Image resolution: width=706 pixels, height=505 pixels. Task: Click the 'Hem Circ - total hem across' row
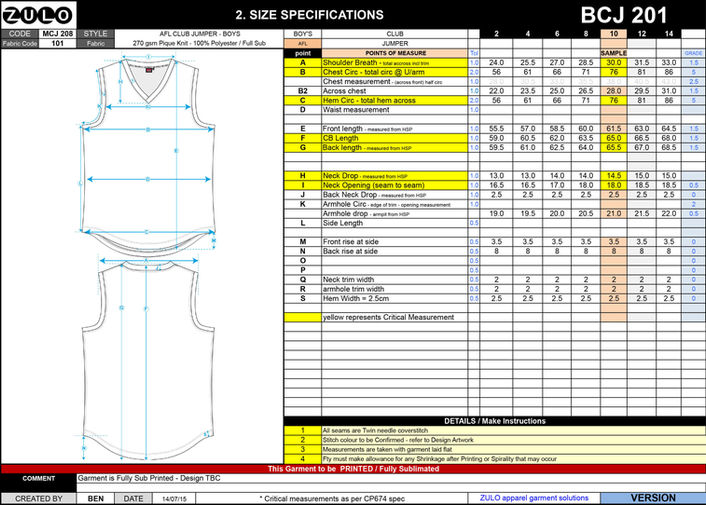pos(395,100)
